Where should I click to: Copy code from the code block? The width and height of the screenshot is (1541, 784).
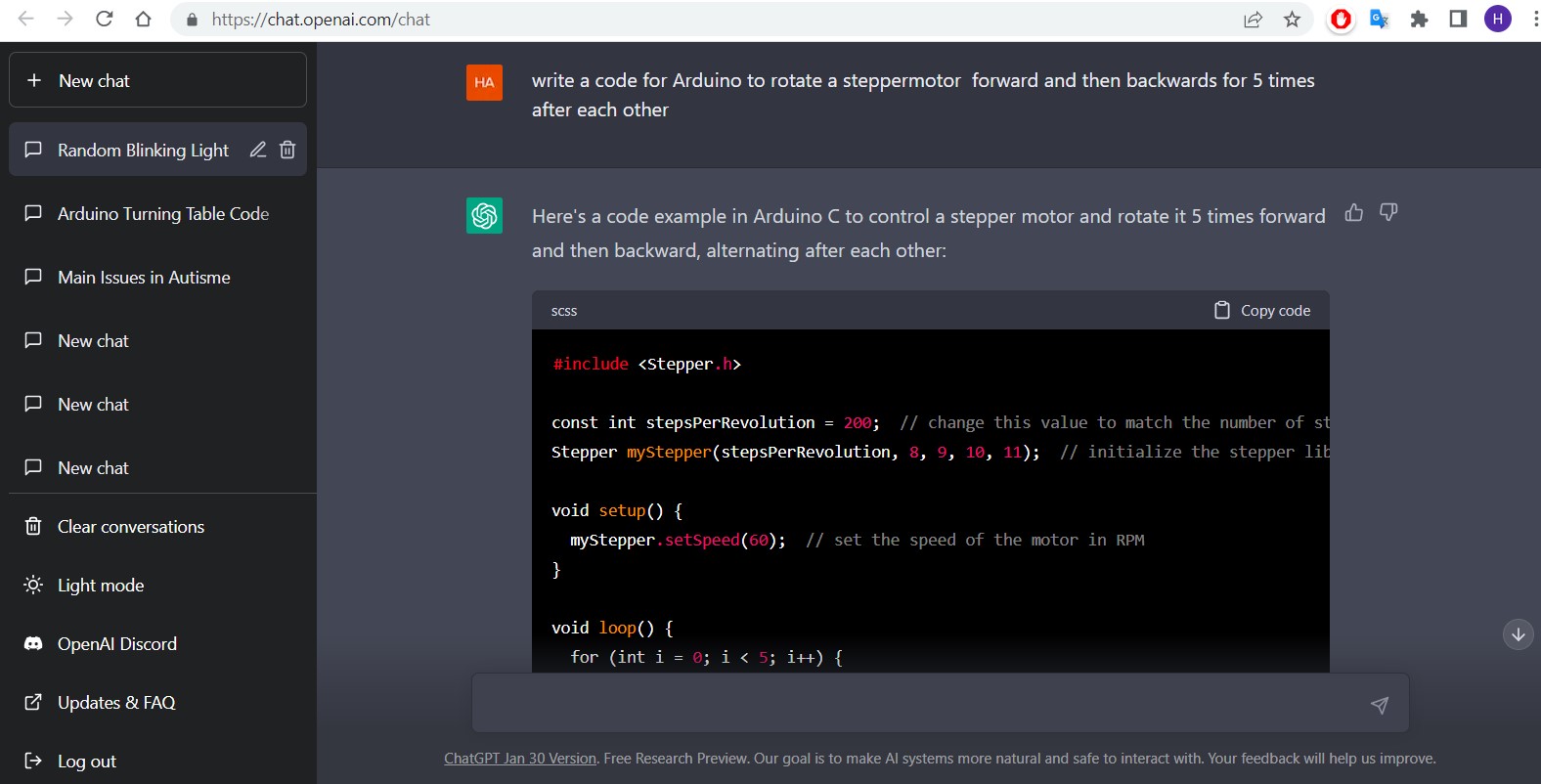tap(1262, 310)
